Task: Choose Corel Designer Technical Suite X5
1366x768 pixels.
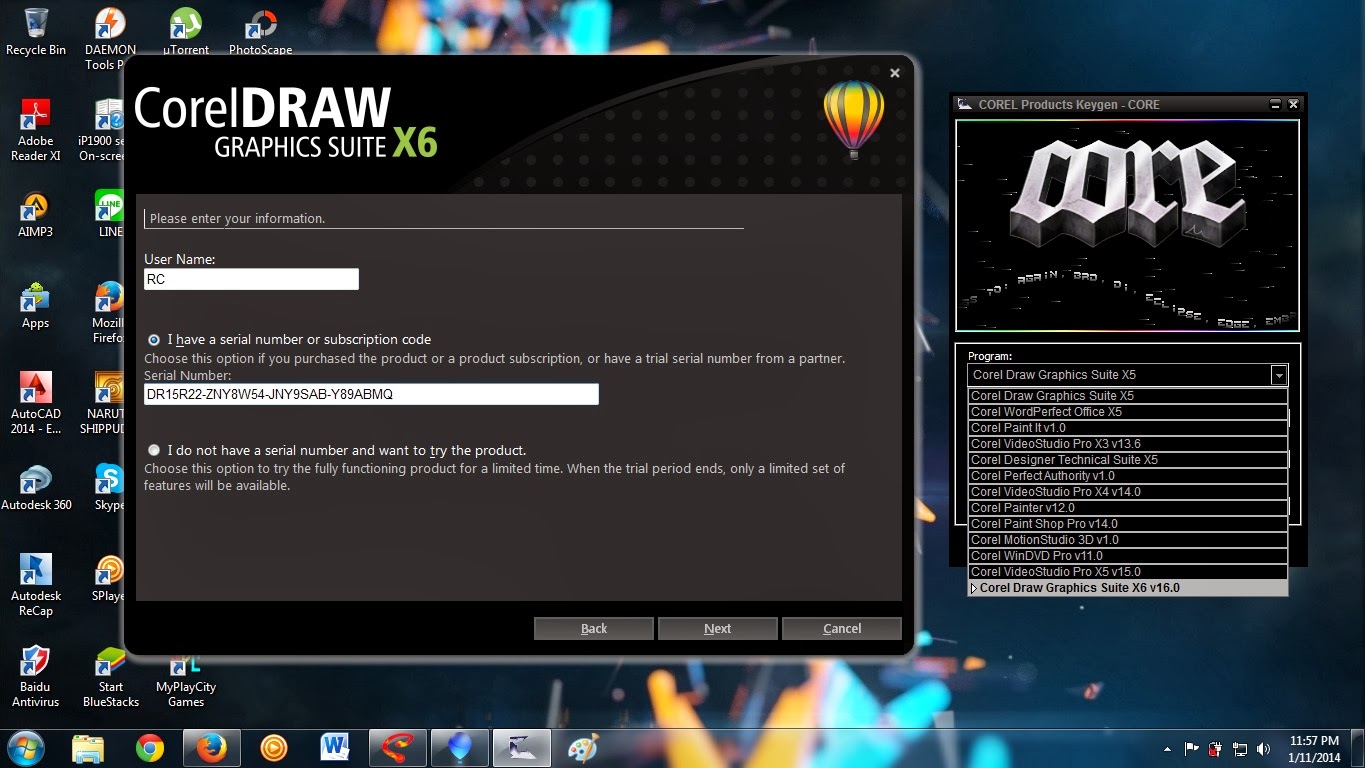Action: (1128, 460)
